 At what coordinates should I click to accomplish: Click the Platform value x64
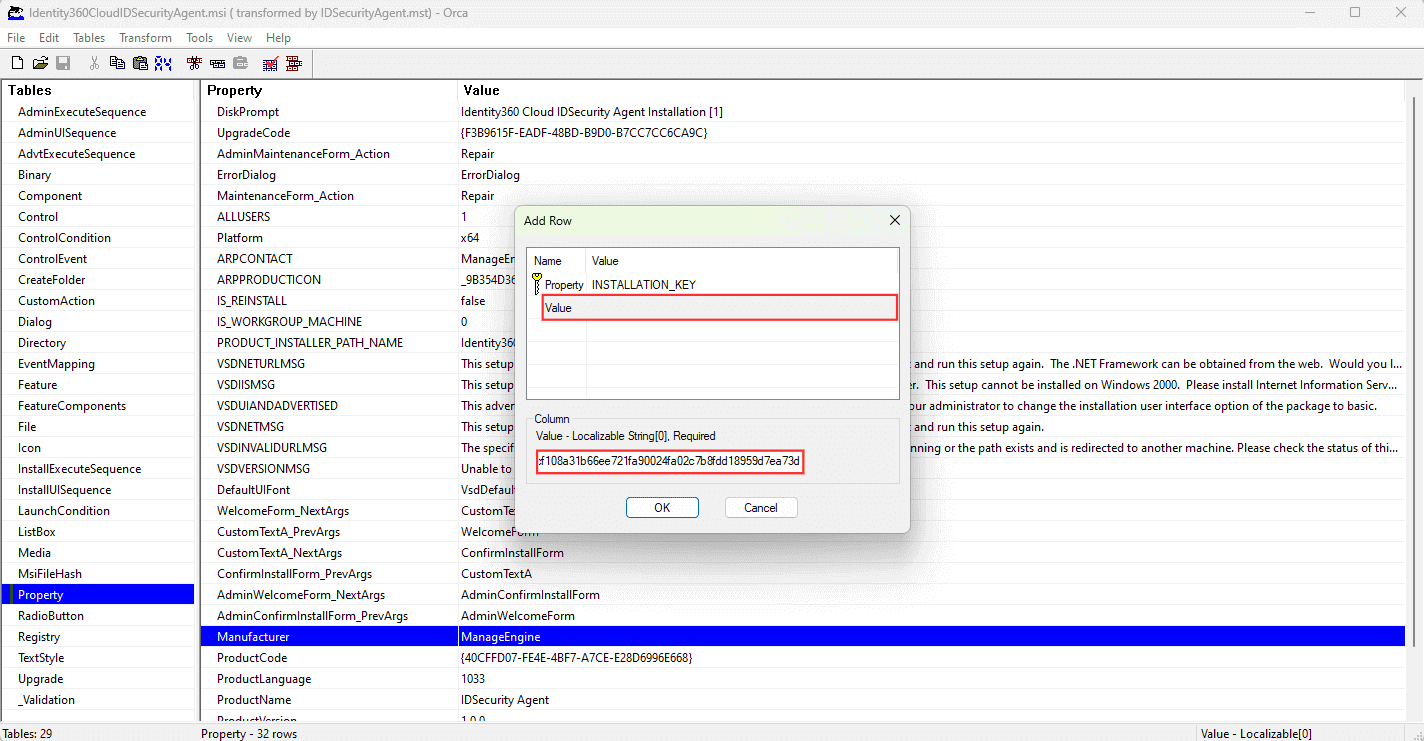[470, 238]
